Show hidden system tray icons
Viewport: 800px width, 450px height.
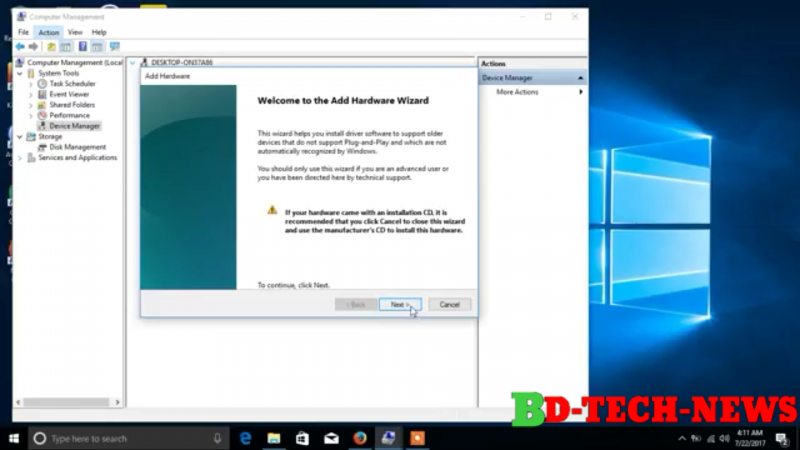[x=682, y=438]
